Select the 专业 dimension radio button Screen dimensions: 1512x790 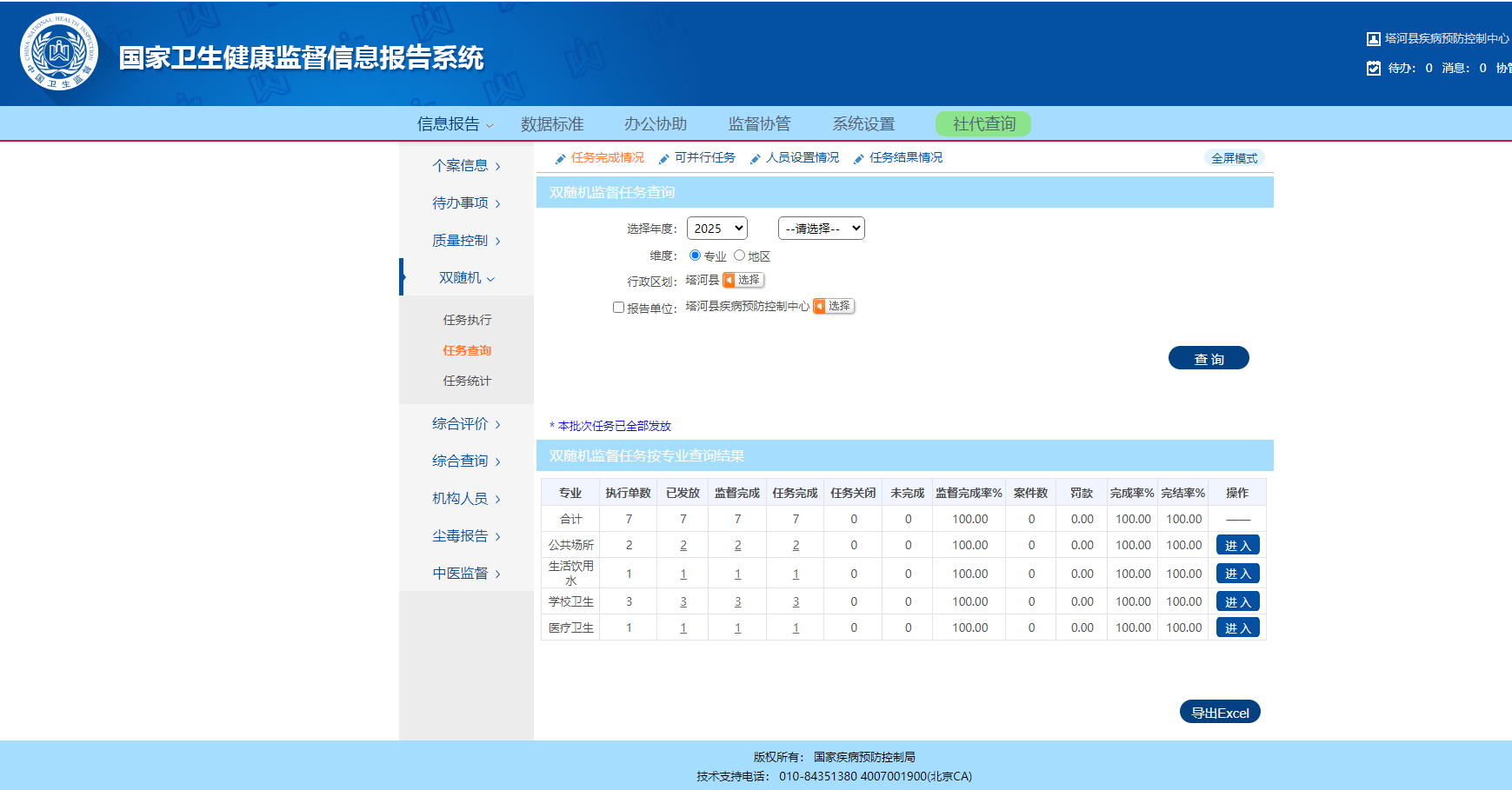pyautogui.click(x=695, y=256)
